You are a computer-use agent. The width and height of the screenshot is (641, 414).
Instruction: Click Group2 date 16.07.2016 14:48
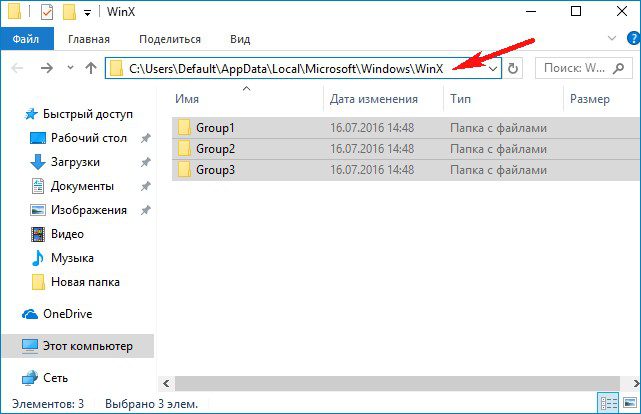(372, 149)
